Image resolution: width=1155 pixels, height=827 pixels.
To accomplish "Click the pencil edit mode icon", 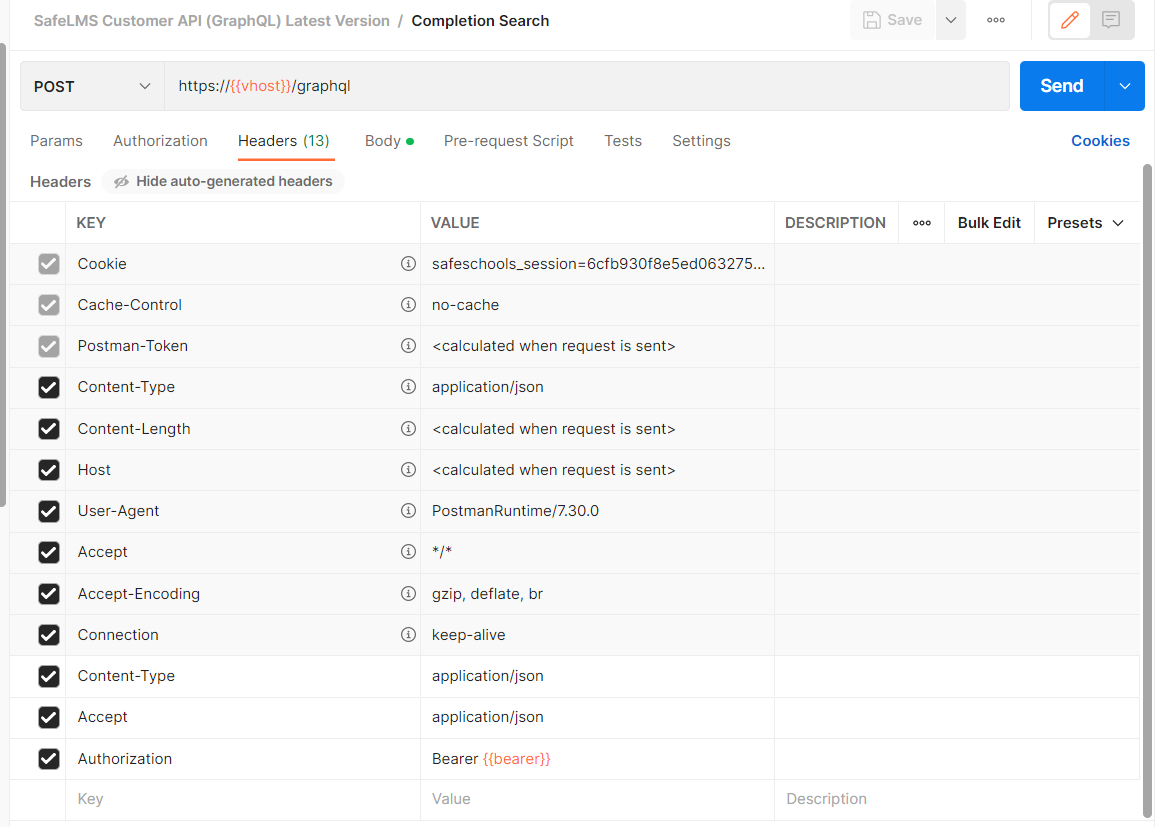I will [1069, 20].
